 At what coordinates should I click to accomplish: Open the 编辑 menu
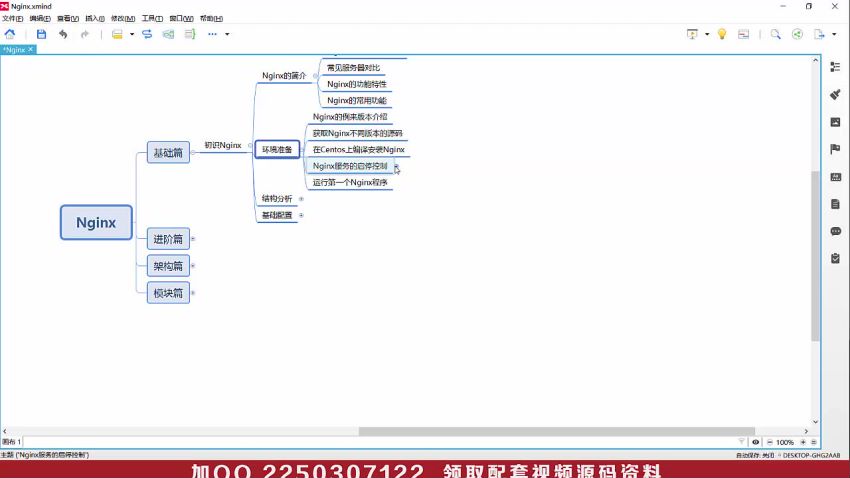coord(40,18)
